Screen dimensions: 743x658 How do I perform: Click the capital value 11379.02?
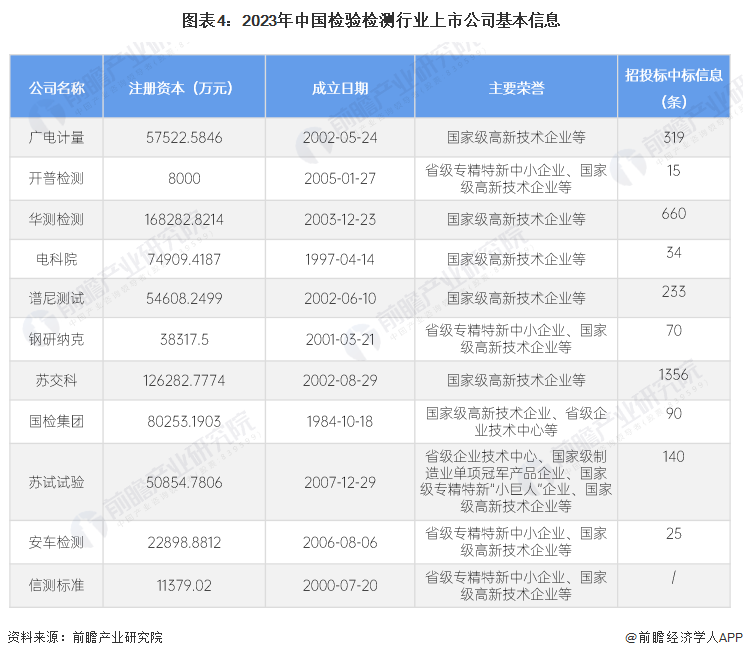click(184, 586)
